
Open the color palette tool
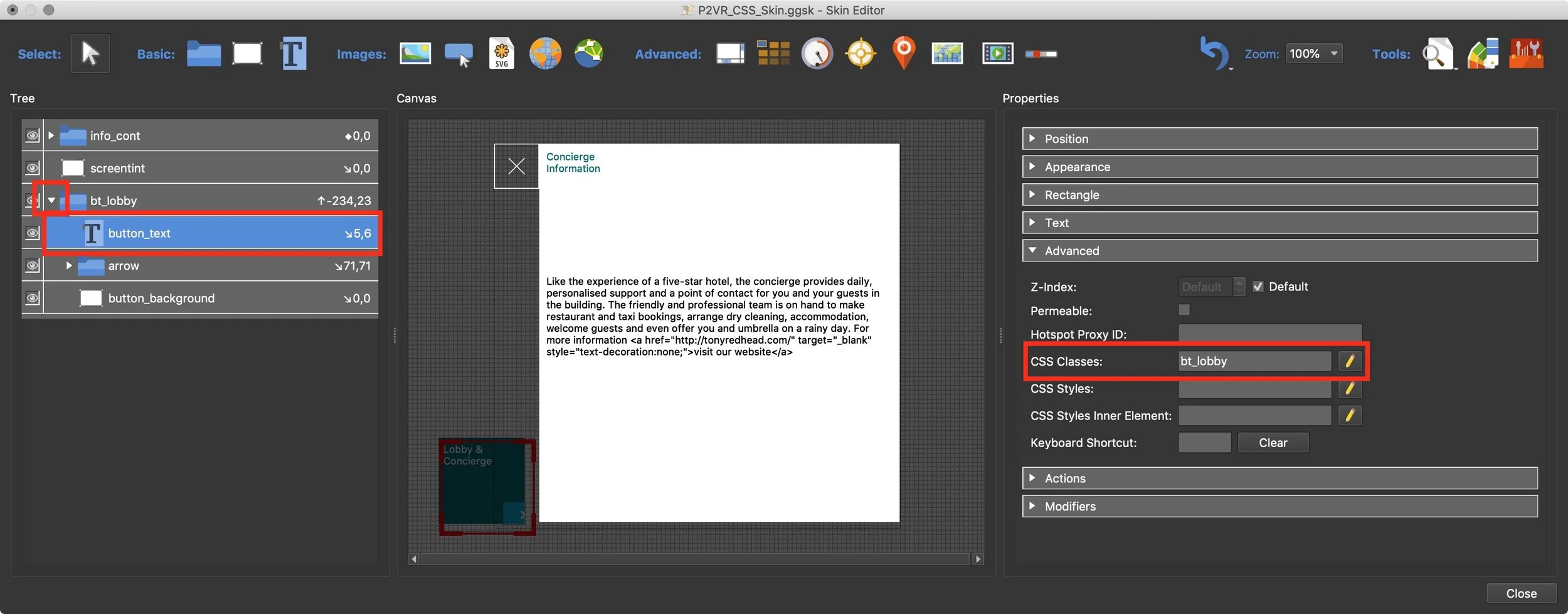[1483, 54]
